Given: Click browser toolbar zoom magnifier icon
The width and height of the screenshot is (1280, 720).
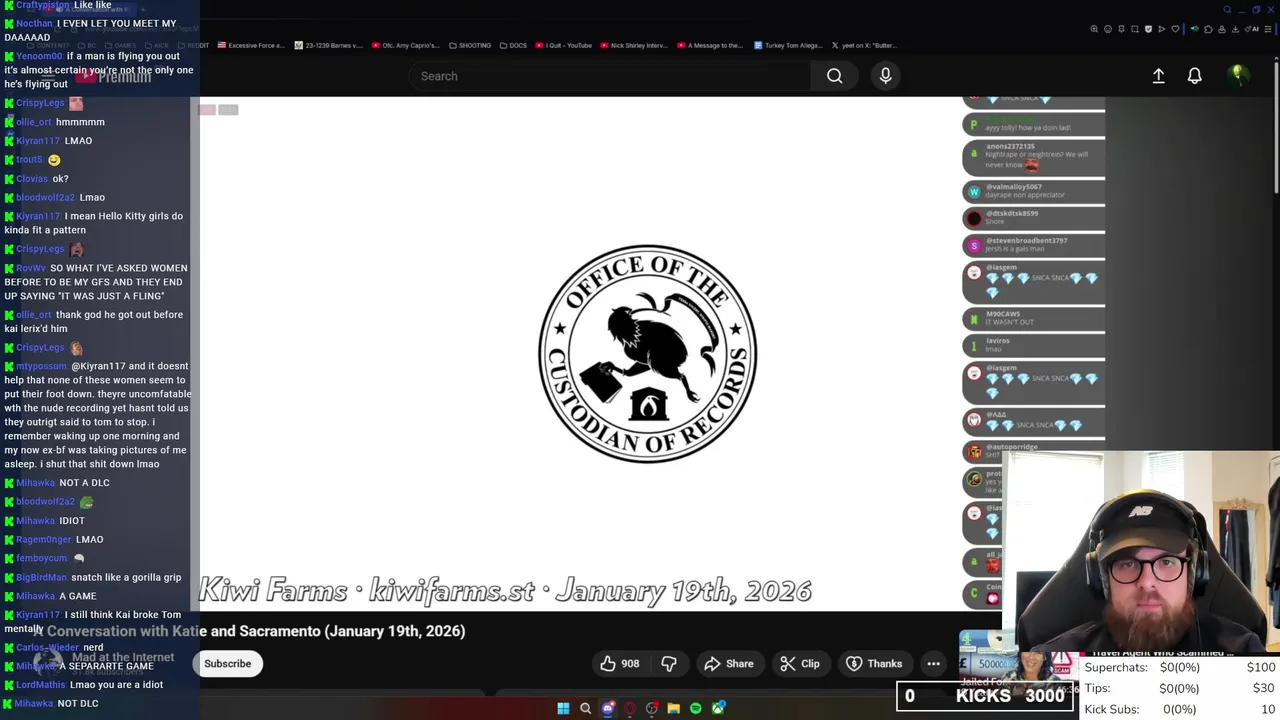Looking at the screenshot, I should click(x=1094, y=29).
